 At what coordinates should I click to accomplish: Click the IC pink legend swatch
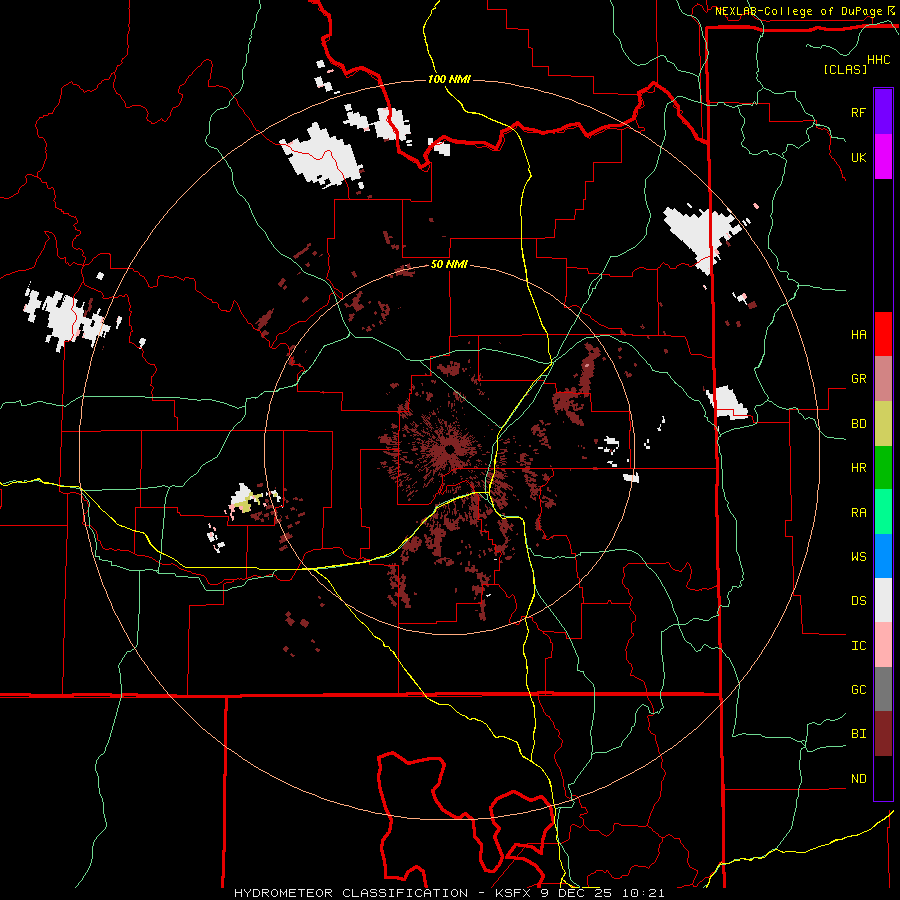click(883, 645)
